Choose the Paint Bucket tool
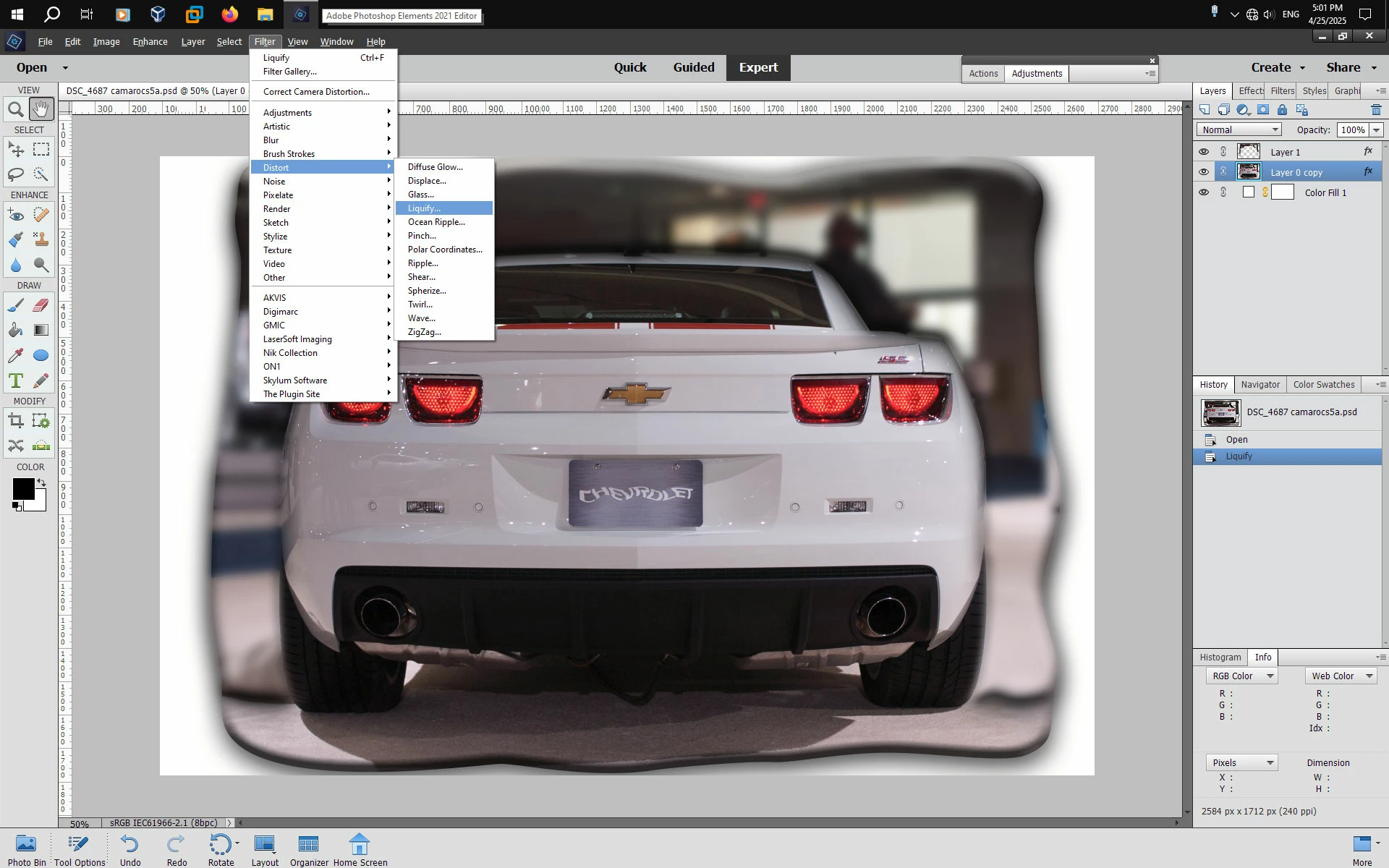 coord(15,331)
